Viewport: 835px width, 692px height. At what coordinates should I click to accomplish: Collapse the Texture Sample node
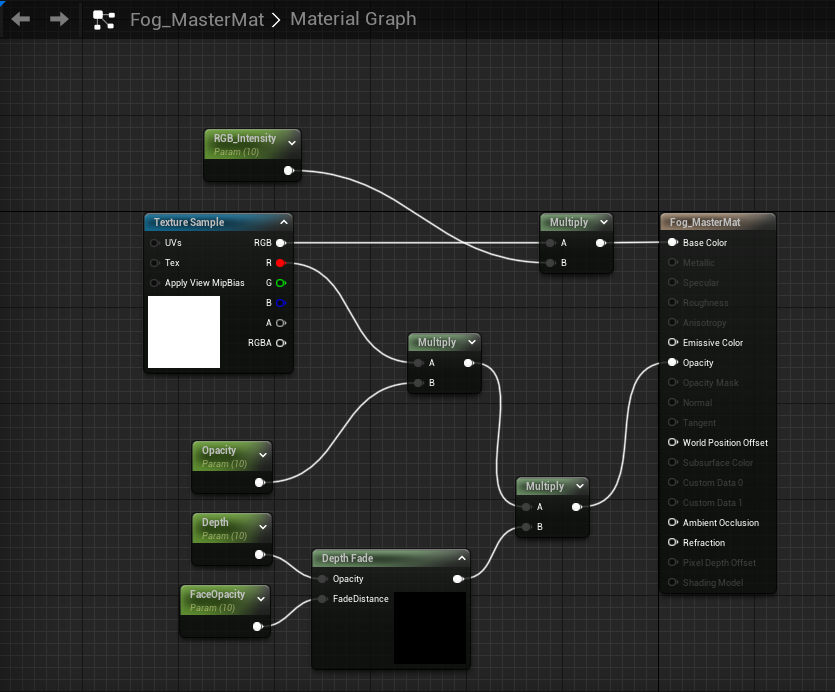284,222
